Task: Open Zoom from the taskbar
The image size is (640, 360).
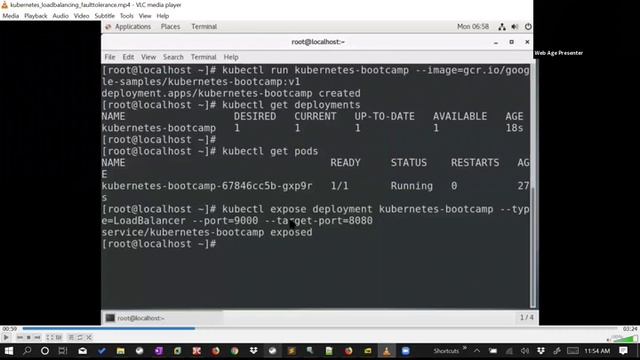Action: coord(405,351)
